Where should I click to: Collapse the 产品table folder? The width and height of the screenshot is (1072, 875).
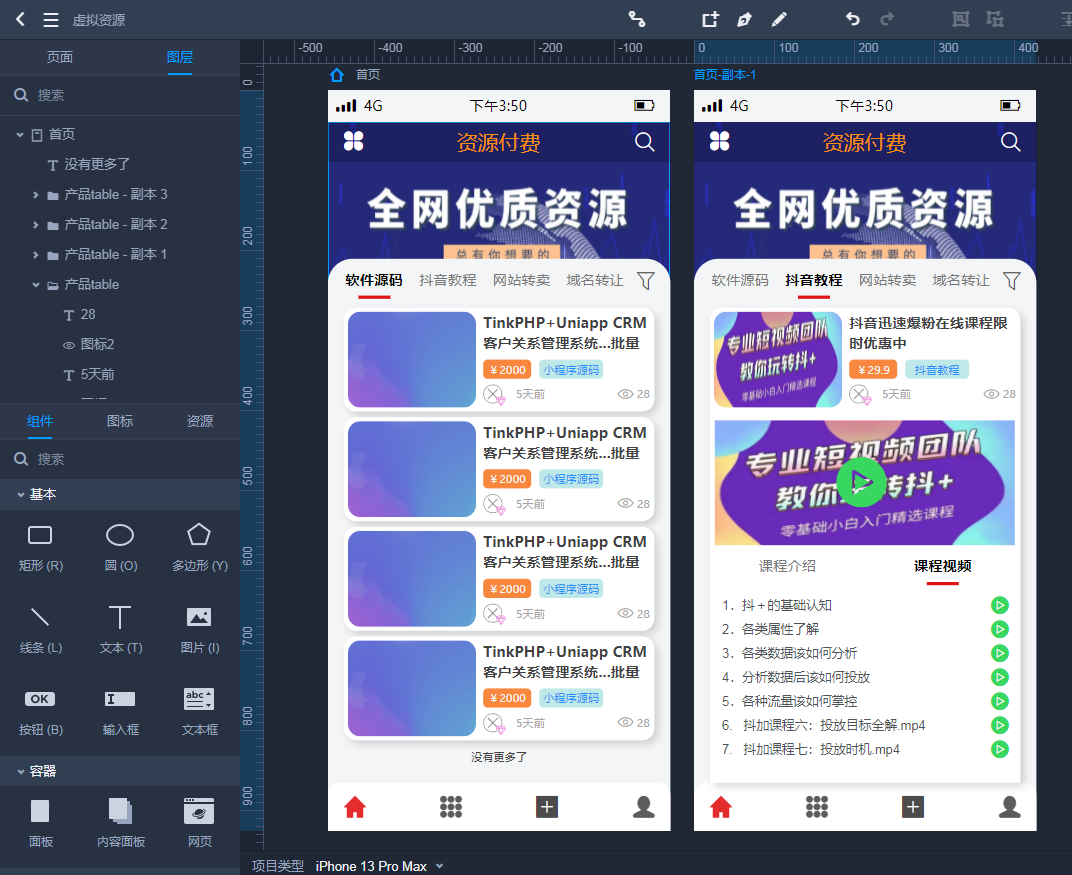pos(36,285)
